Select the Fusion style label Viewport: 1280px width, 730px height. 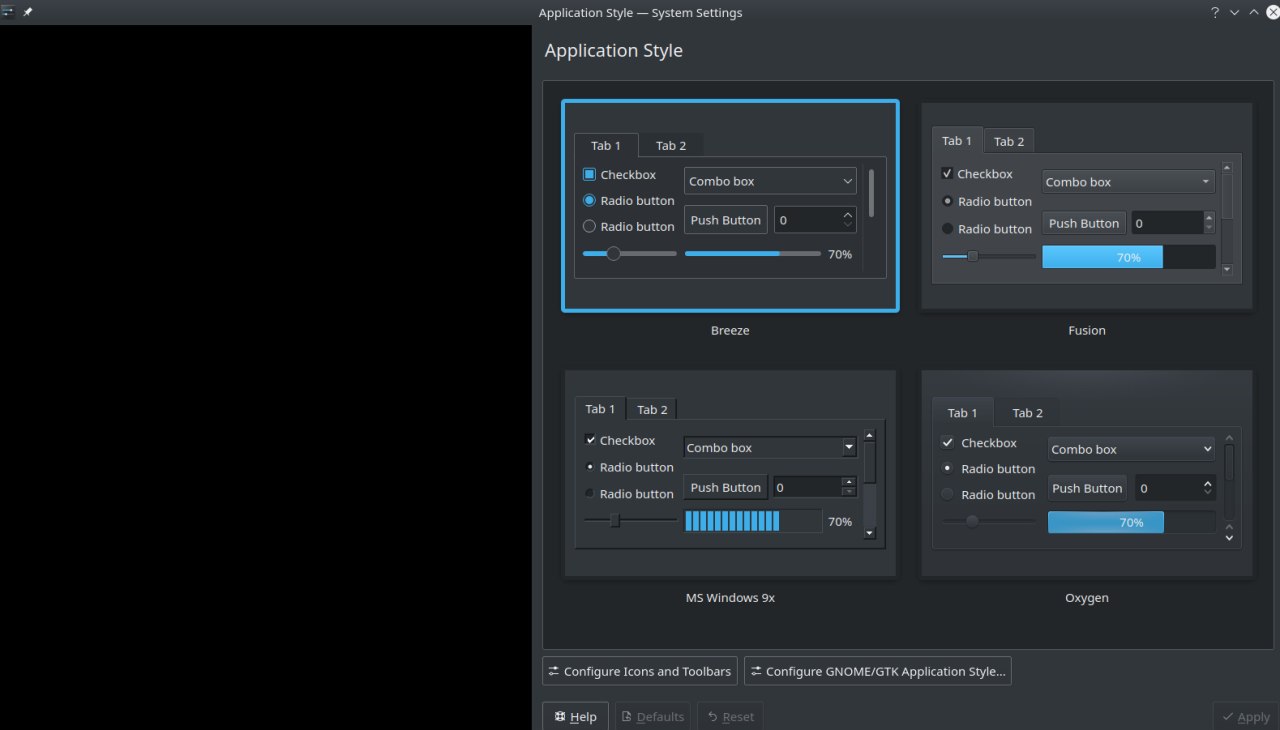coord(1087,330)
